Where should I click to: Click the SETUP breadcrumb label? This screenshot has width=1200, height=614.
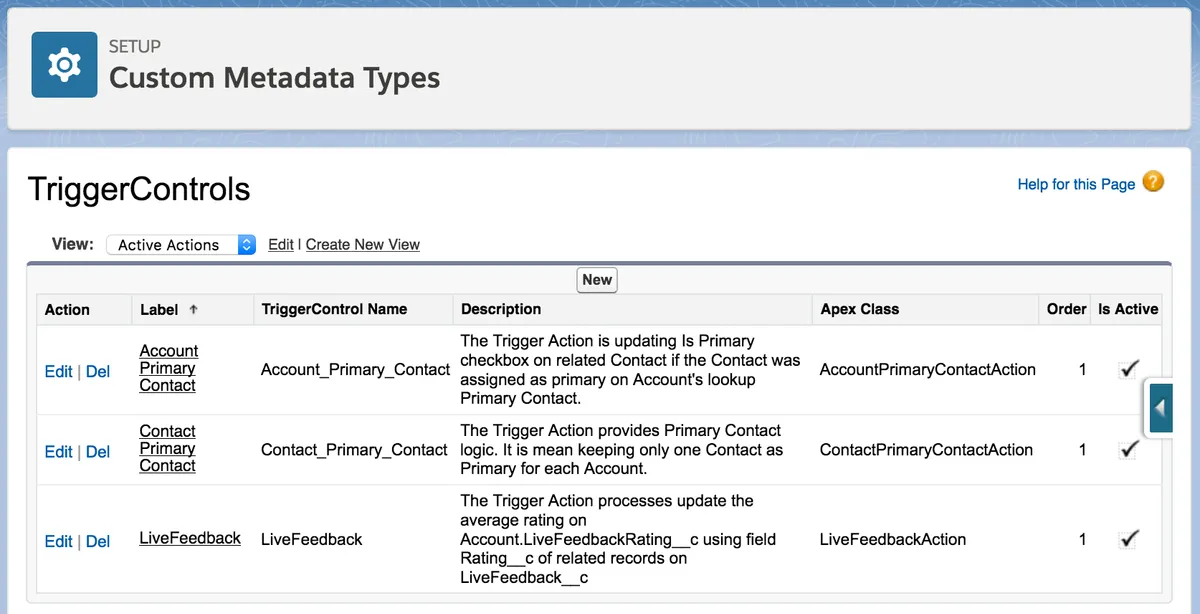(135, 46)
